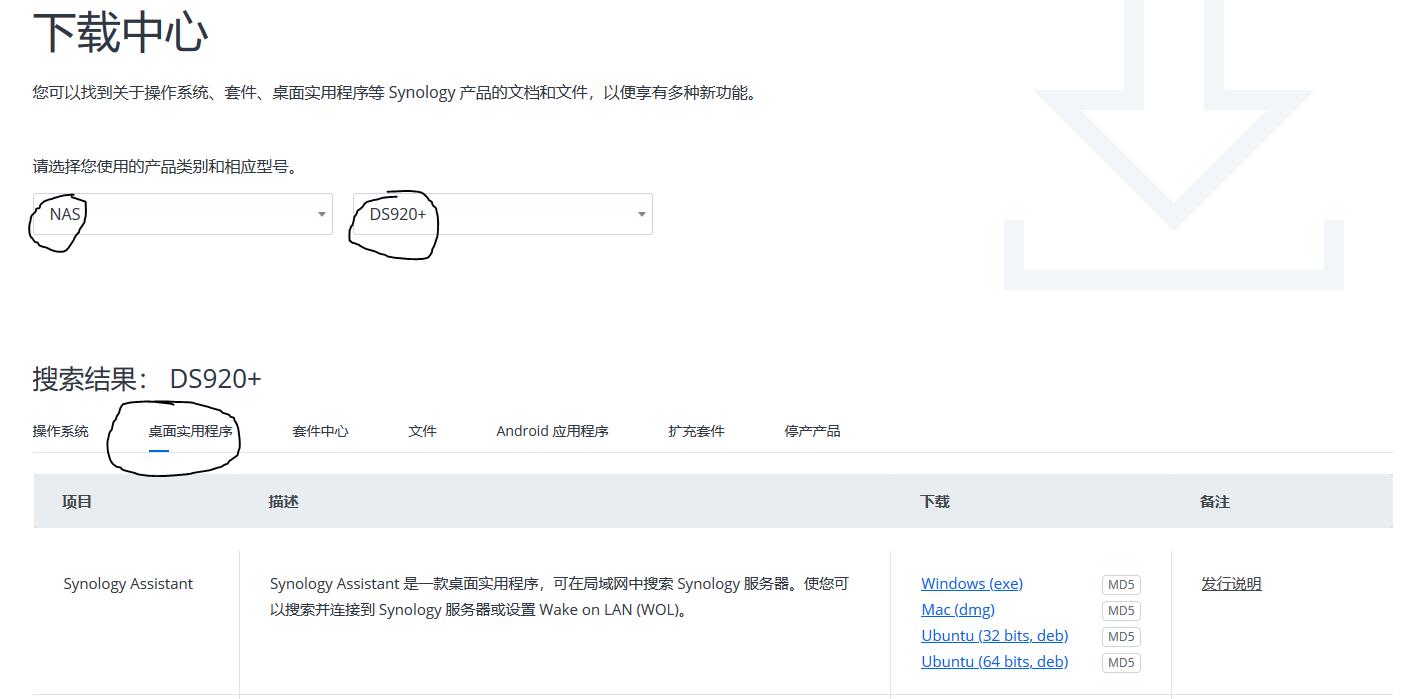Open the product category dropdown arrow

(x=321, y=213)
